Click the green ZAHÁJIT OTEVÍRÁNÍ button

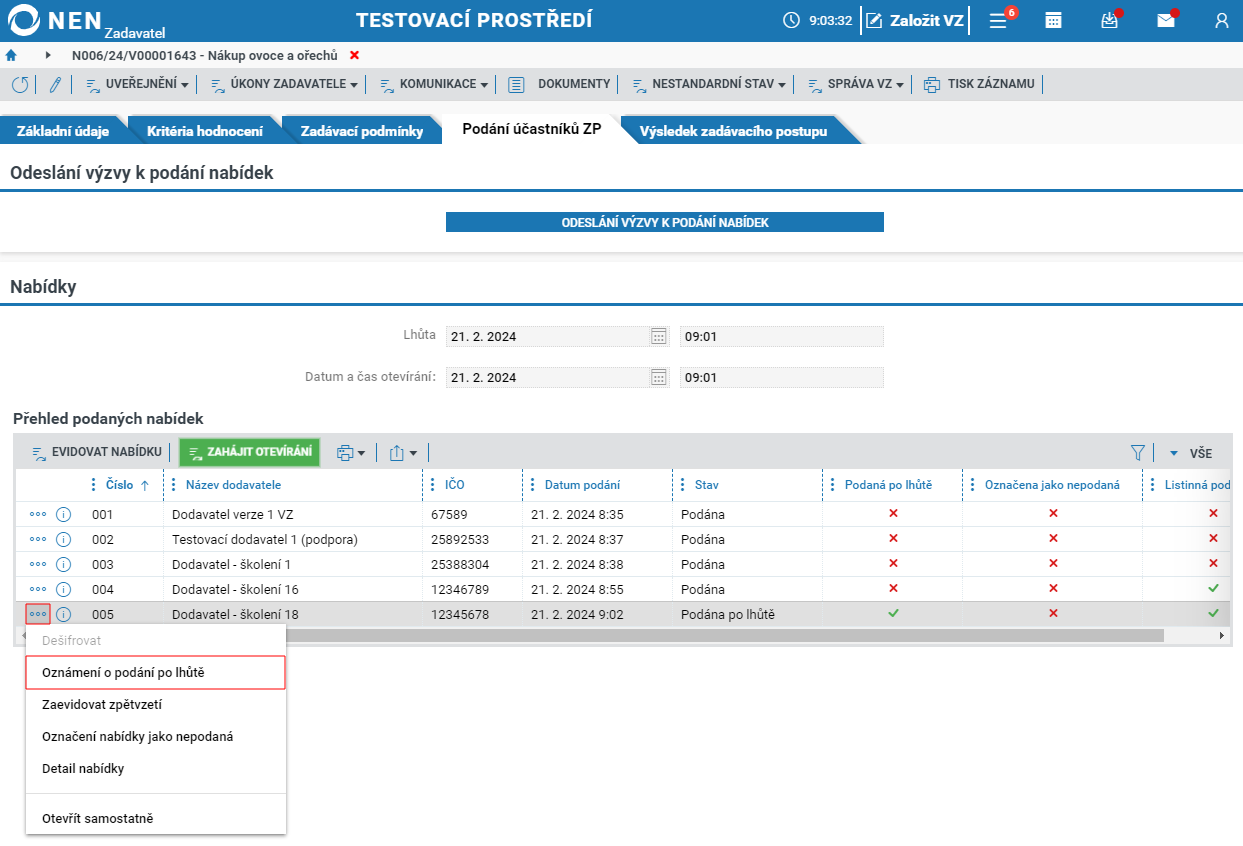tap(249, 453)
